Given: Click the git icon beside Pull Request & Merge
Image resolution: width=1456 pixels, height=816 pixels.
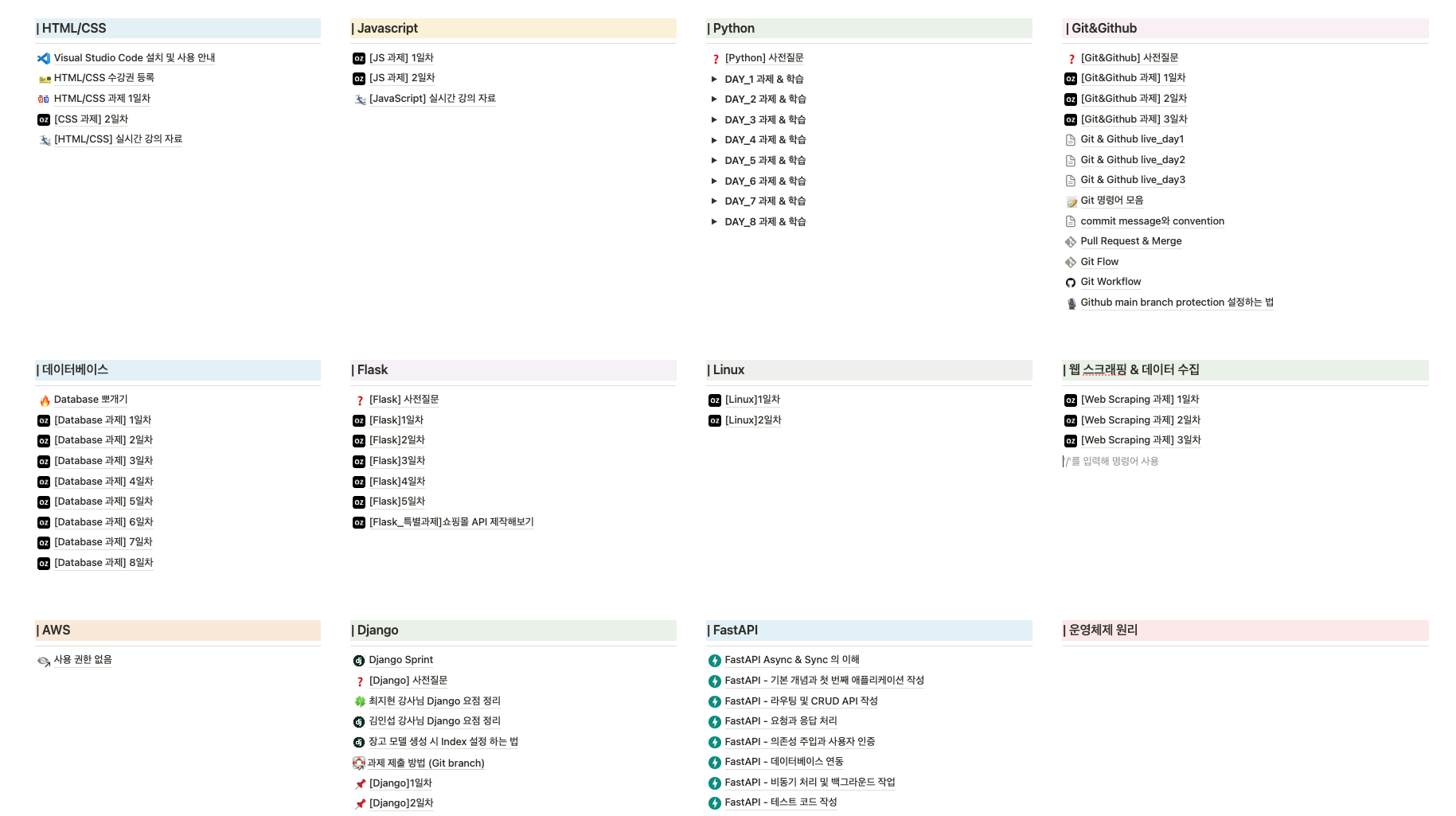Looking at the screenshot, I should pyautogui.click(x=1071, y=242).
